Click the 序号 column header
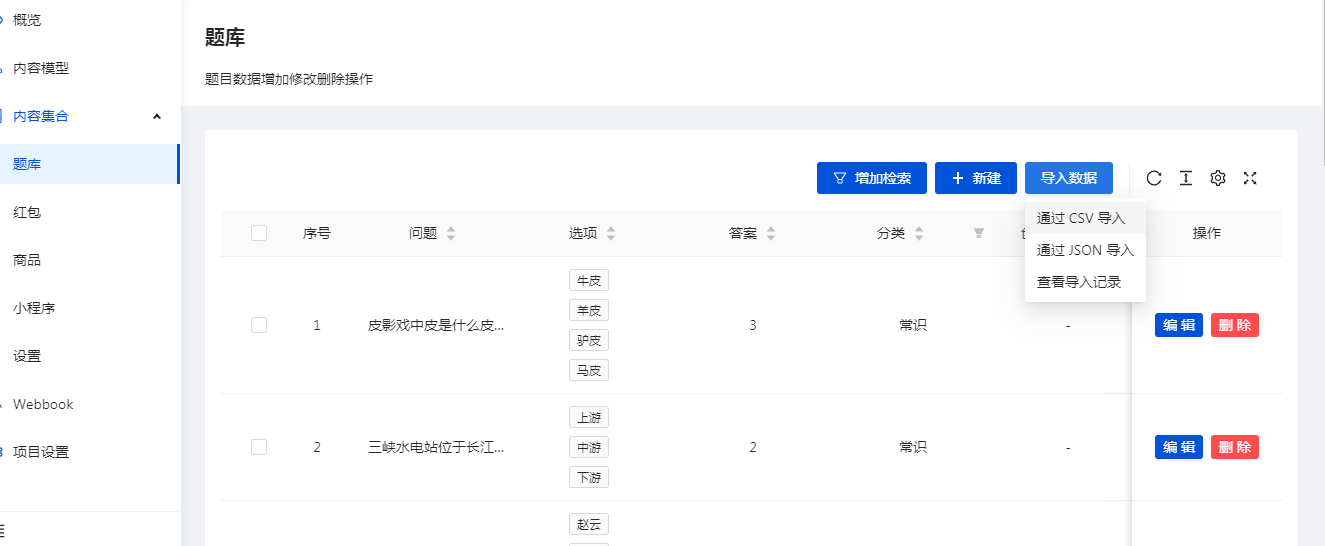This screenshot has height=546, width=1325. [317, 233]
